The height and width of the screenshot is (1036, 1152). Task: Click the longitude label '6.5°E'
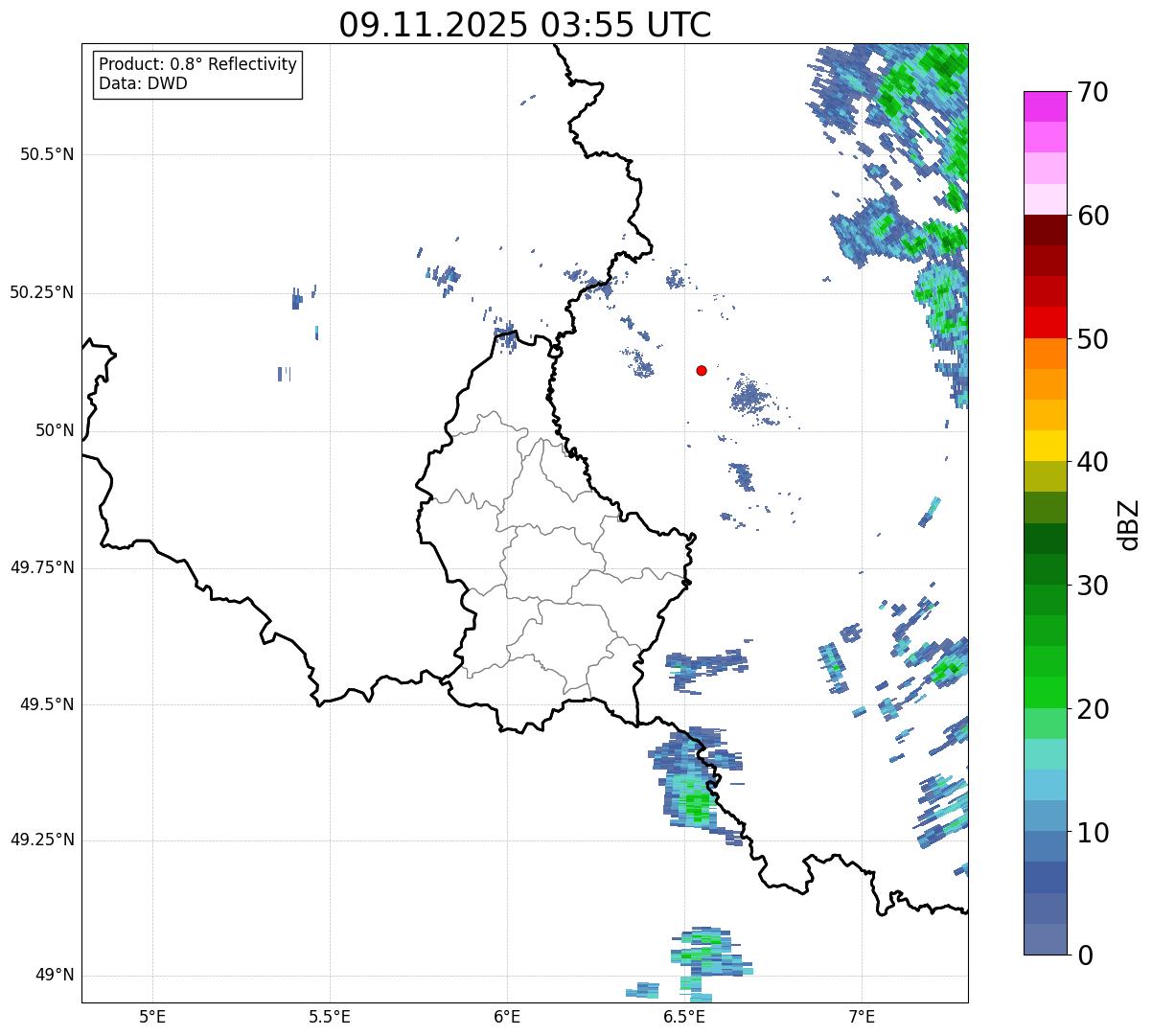pos(684,1016)
